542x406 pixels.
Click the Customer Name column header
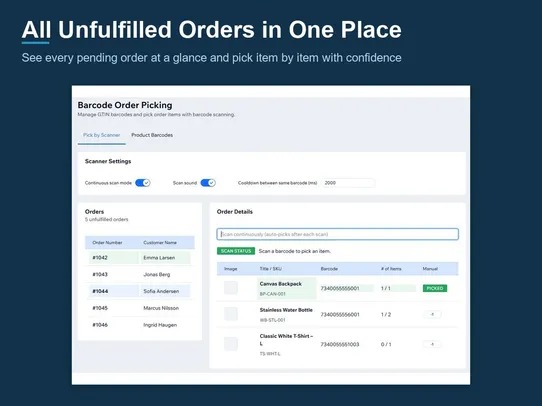click(160, 243)
